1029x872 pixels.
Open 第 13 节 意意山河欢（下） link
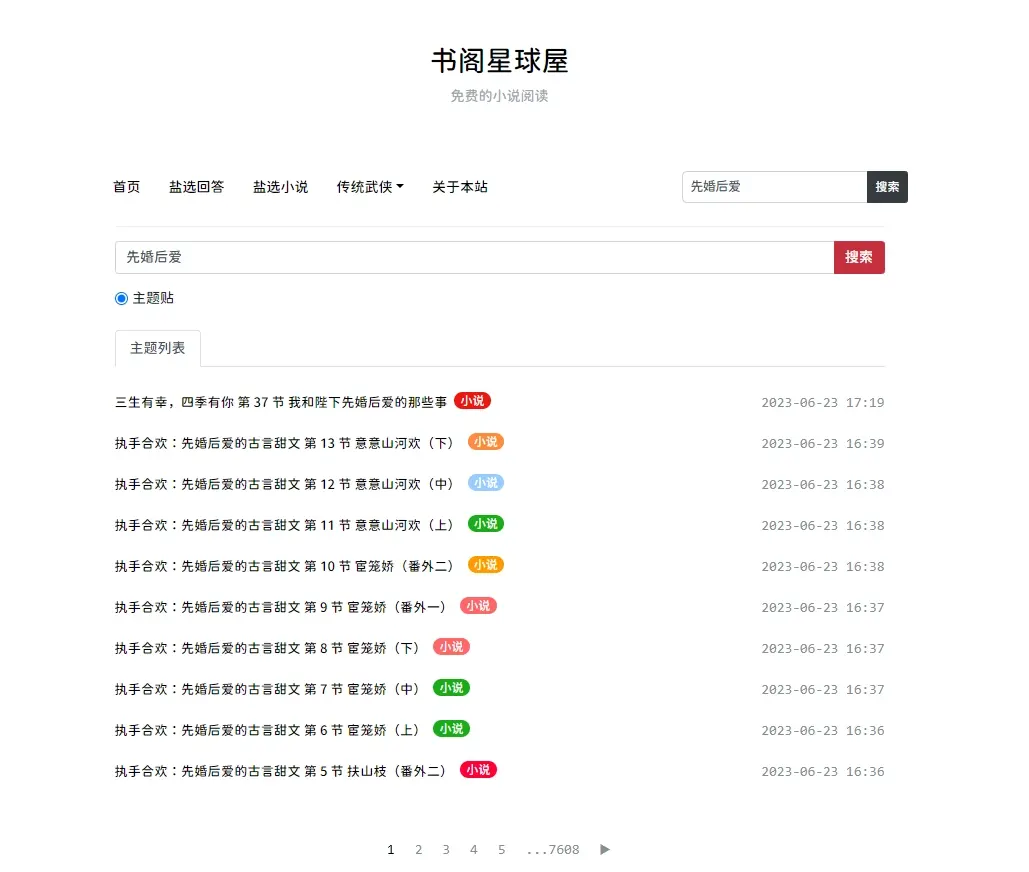point(284,444)
